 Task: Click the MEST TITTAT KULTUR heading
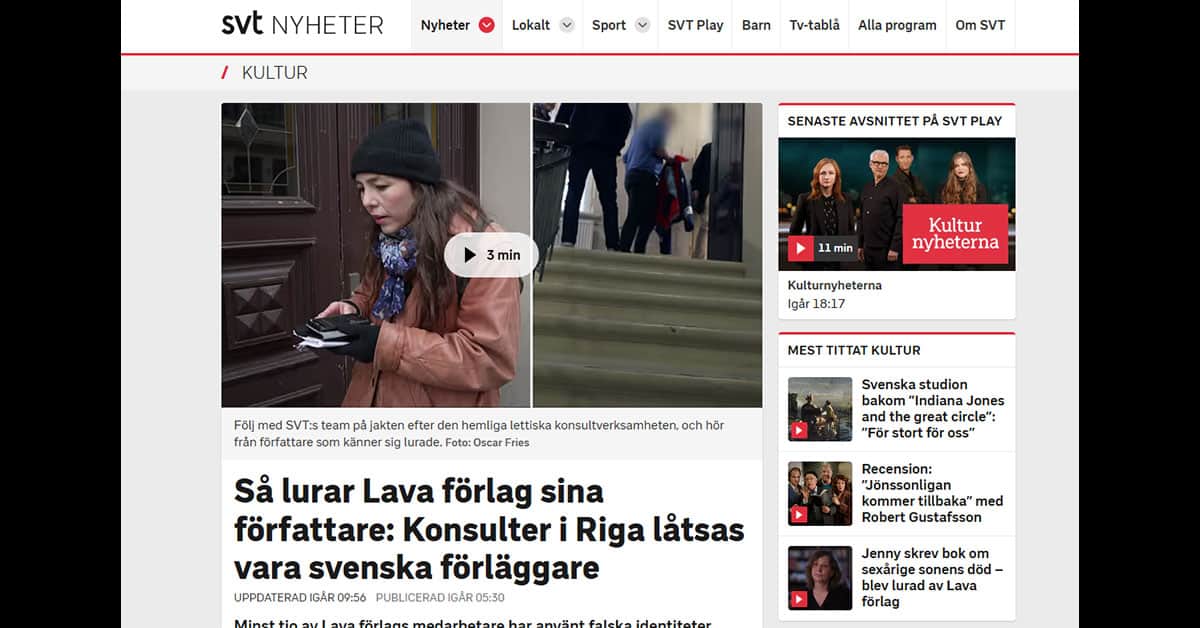(x=854, y=350)
